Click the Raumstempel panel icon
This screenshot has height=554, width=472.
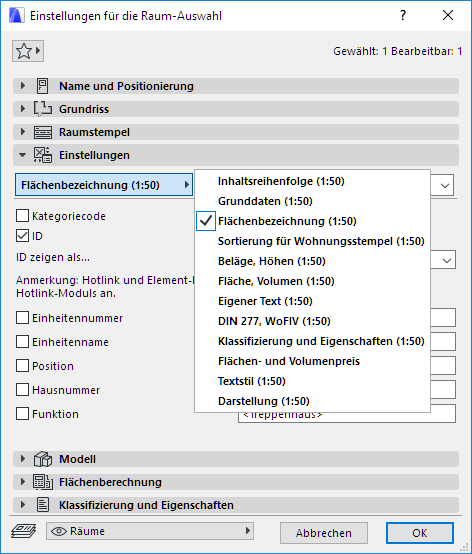43,132
